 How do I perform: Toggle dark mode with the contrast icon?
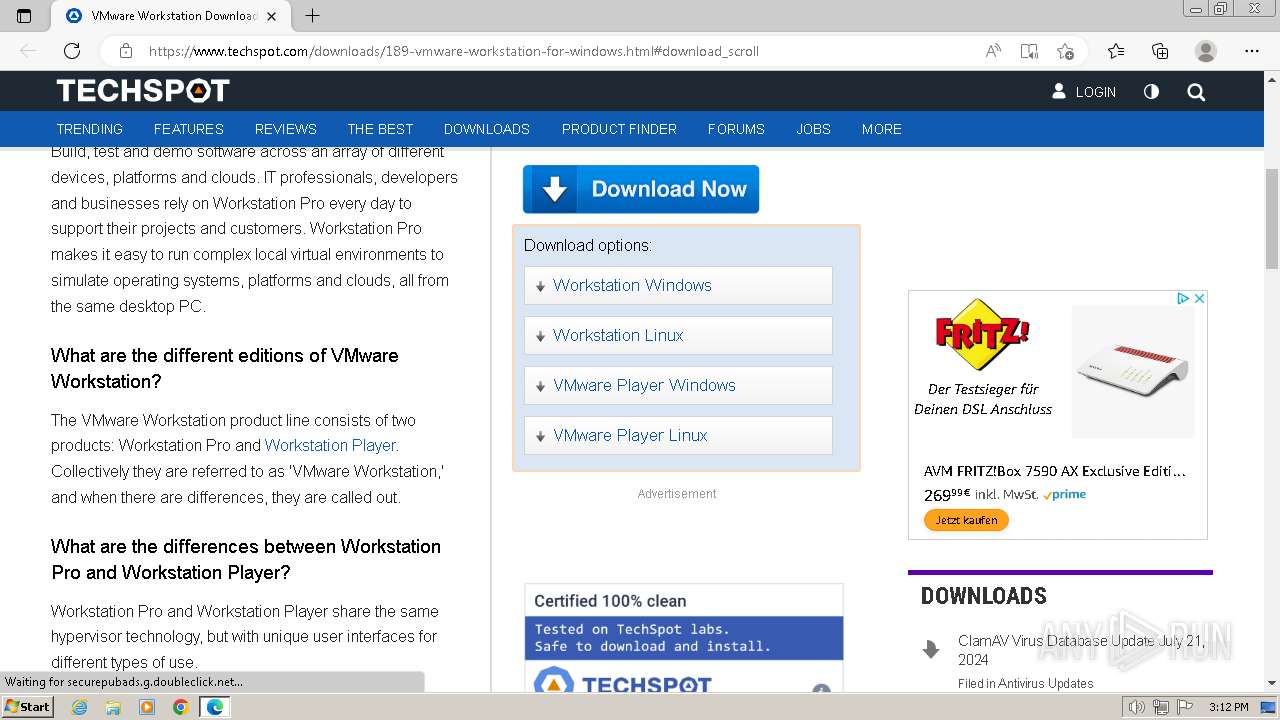point(1151,91)
